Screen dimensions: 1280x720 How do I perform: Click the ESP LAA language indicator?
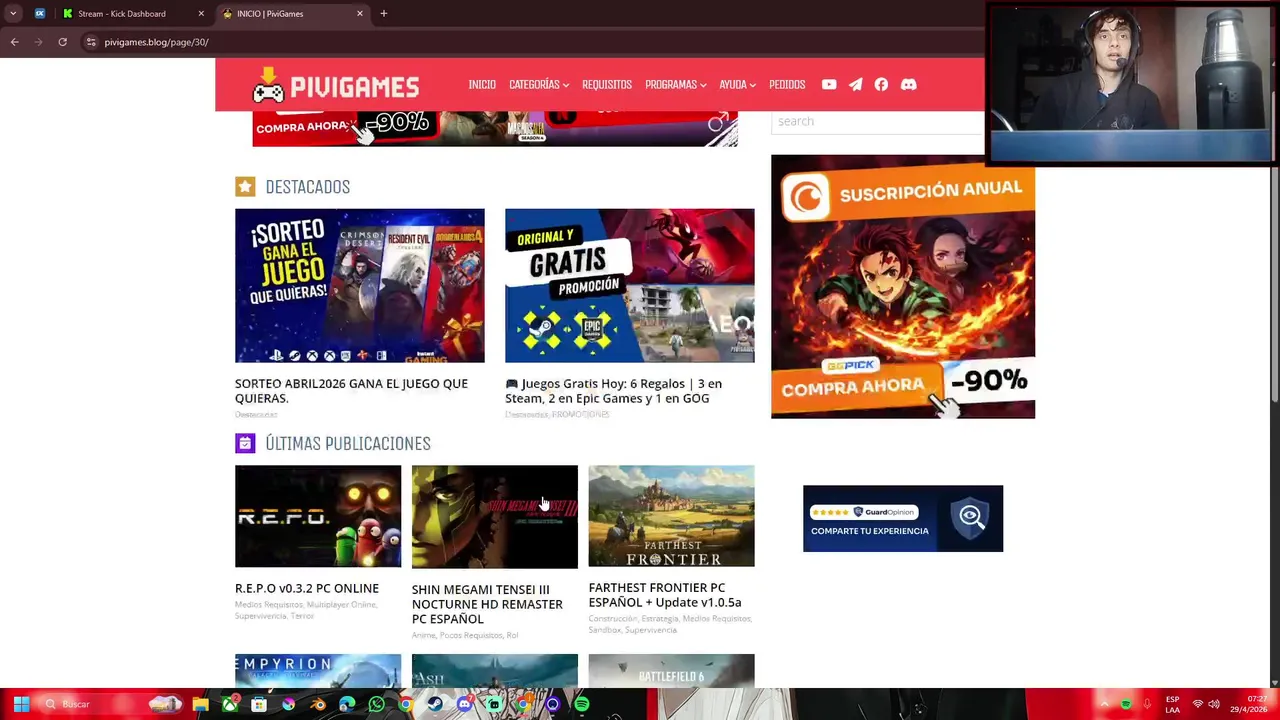pos(1172,704)
